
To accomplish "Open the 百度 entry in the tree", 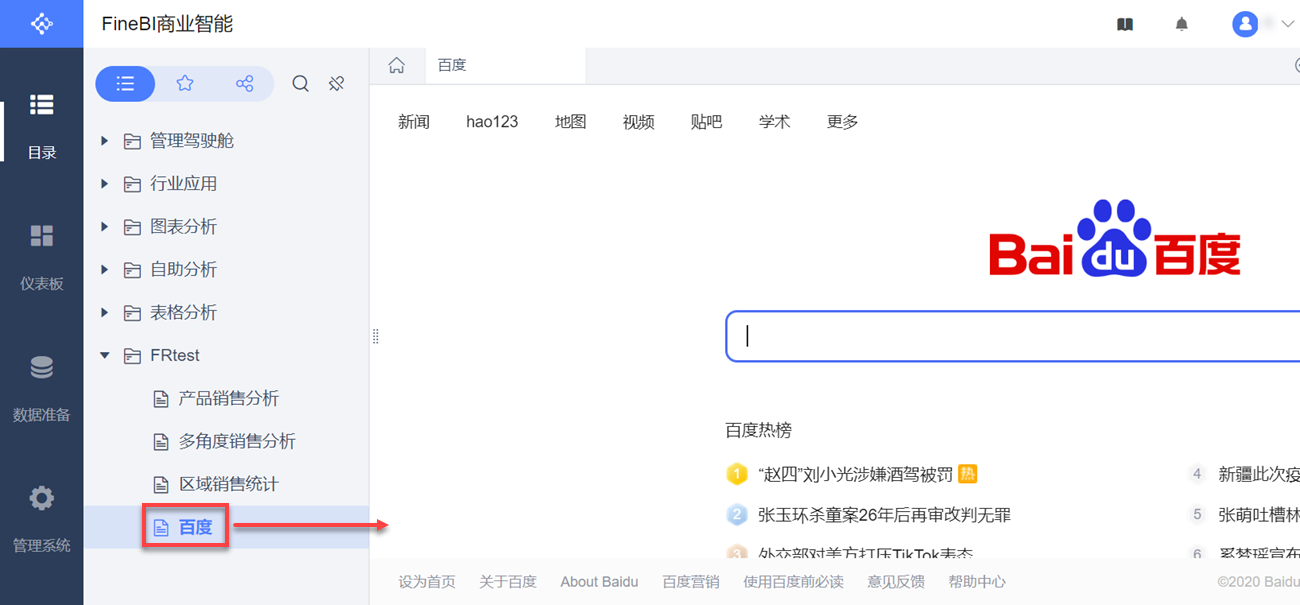I will (x=196, y=527).
